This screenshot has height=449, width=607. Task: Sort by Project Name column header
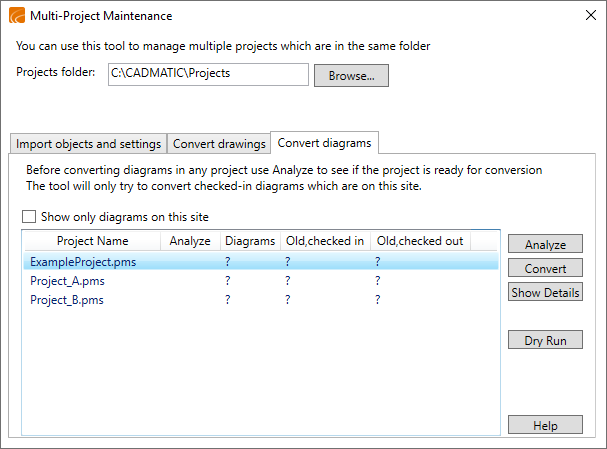92,241
